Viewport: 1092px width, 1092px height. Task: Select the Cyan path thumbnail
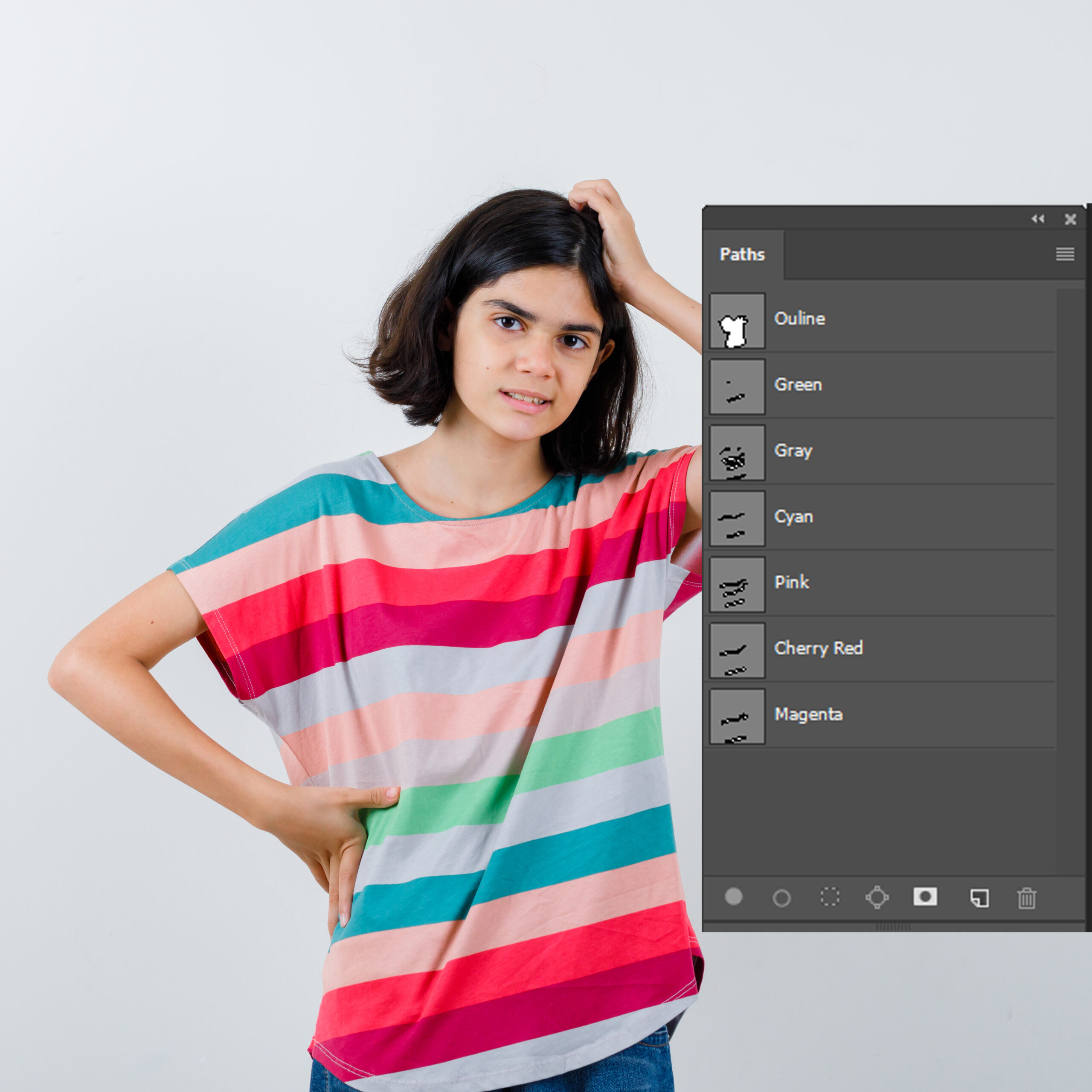point(737,518)
